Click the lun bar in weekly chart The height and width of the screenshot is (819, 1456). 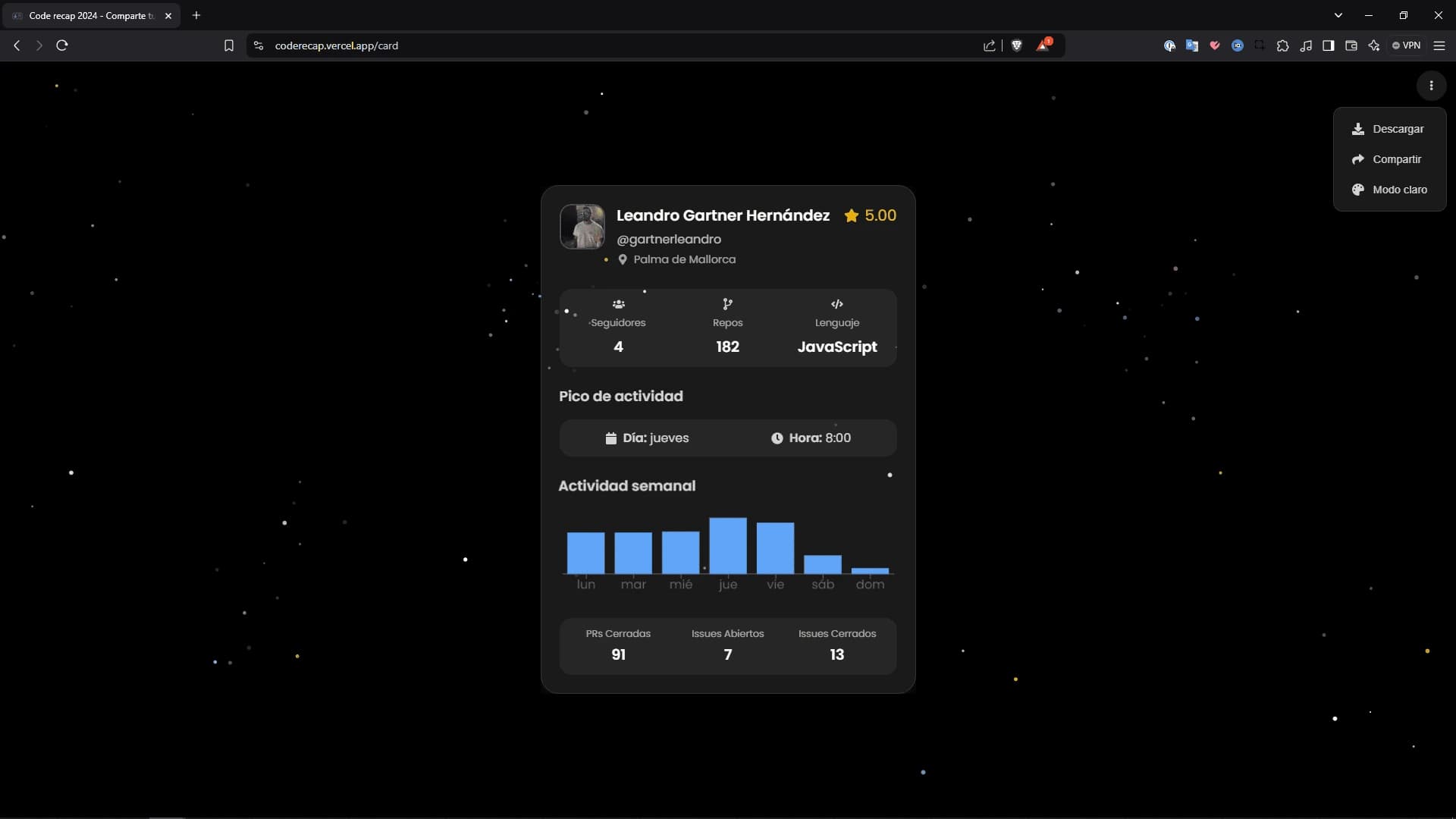coord(585,553)
